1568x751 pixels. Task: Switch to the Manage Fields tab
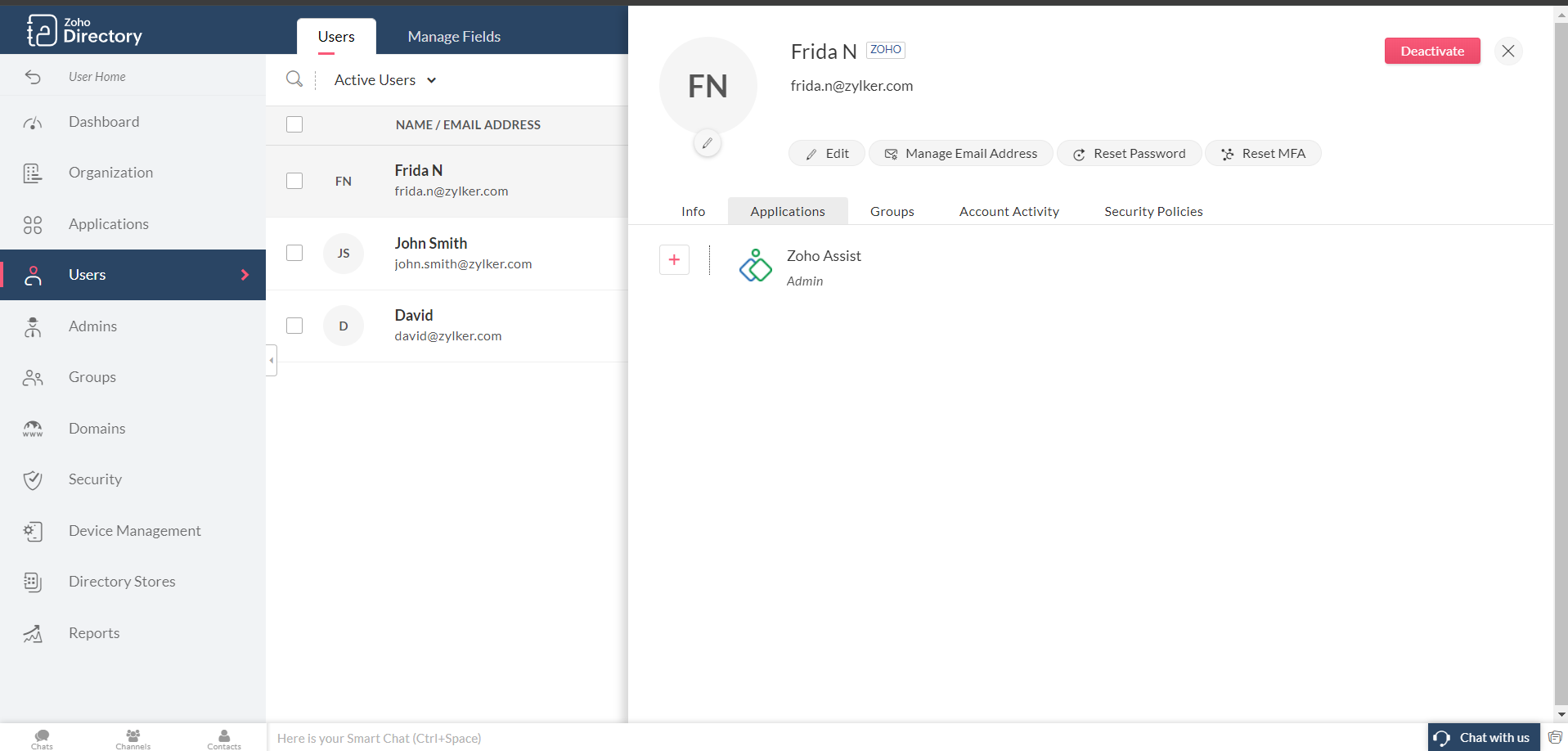454,37
